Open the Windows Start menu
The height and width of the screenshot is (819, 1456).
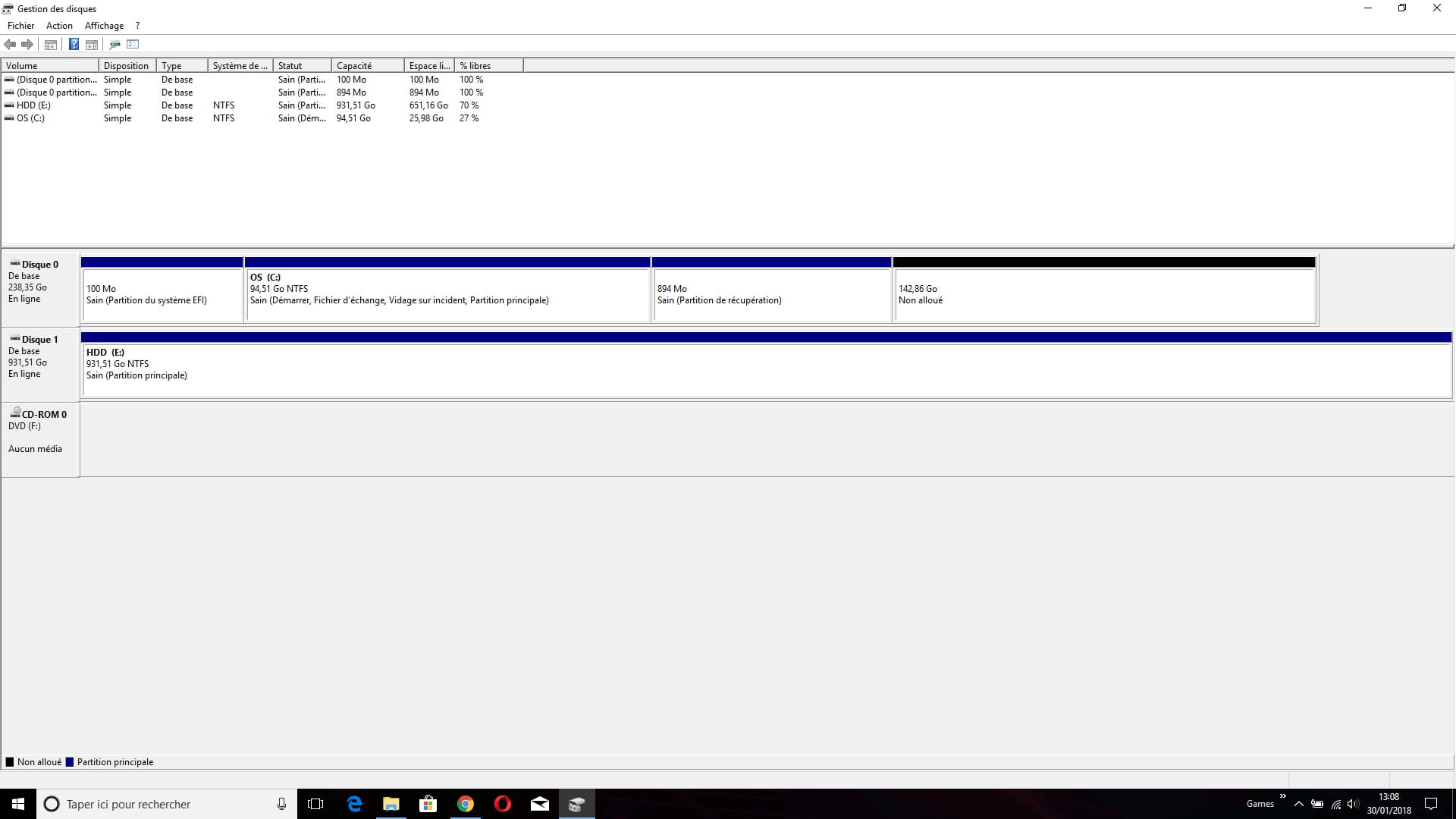(18, 804)
